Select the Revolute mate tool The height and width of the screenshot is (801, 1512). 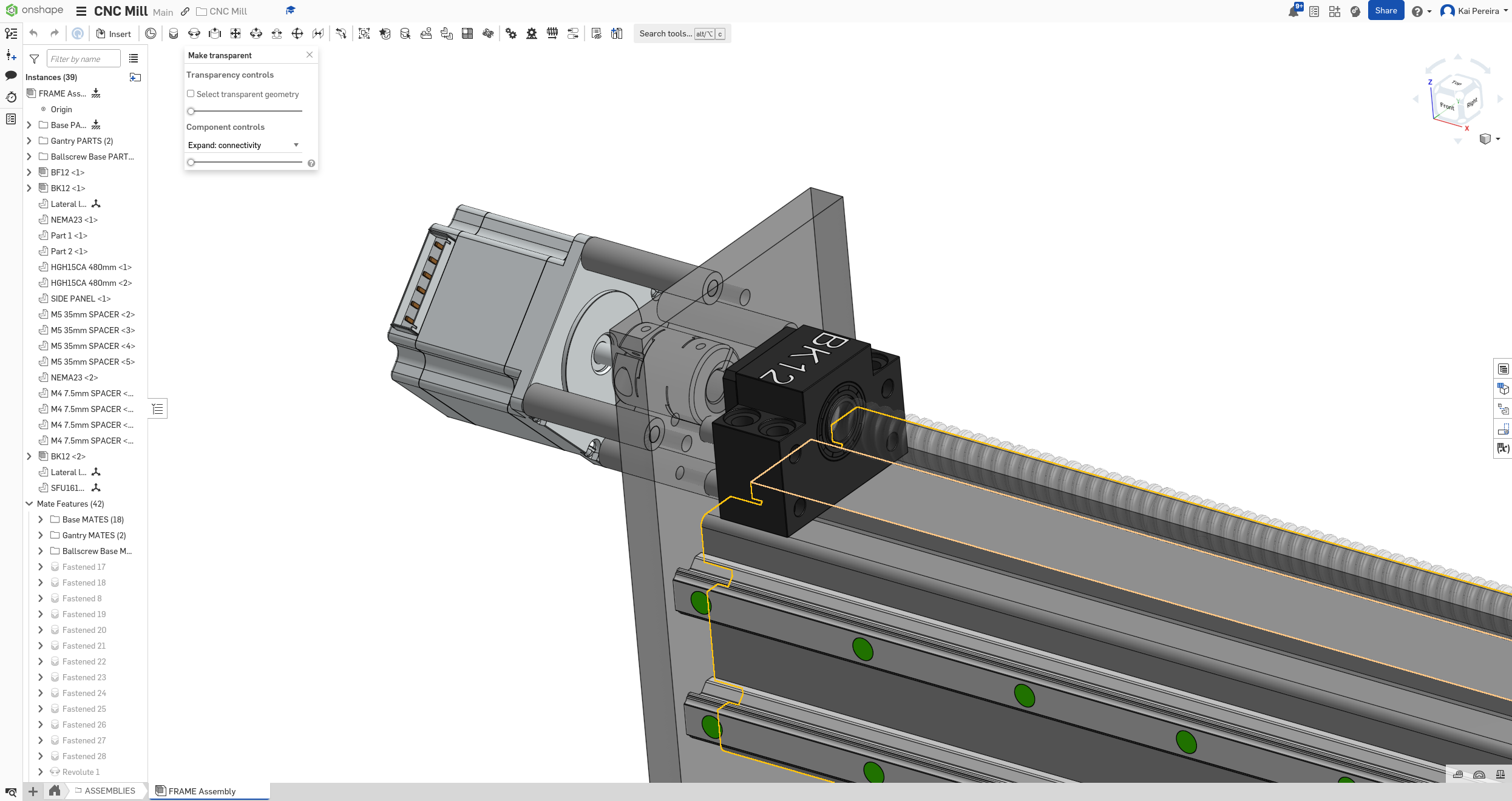(194, 34)
